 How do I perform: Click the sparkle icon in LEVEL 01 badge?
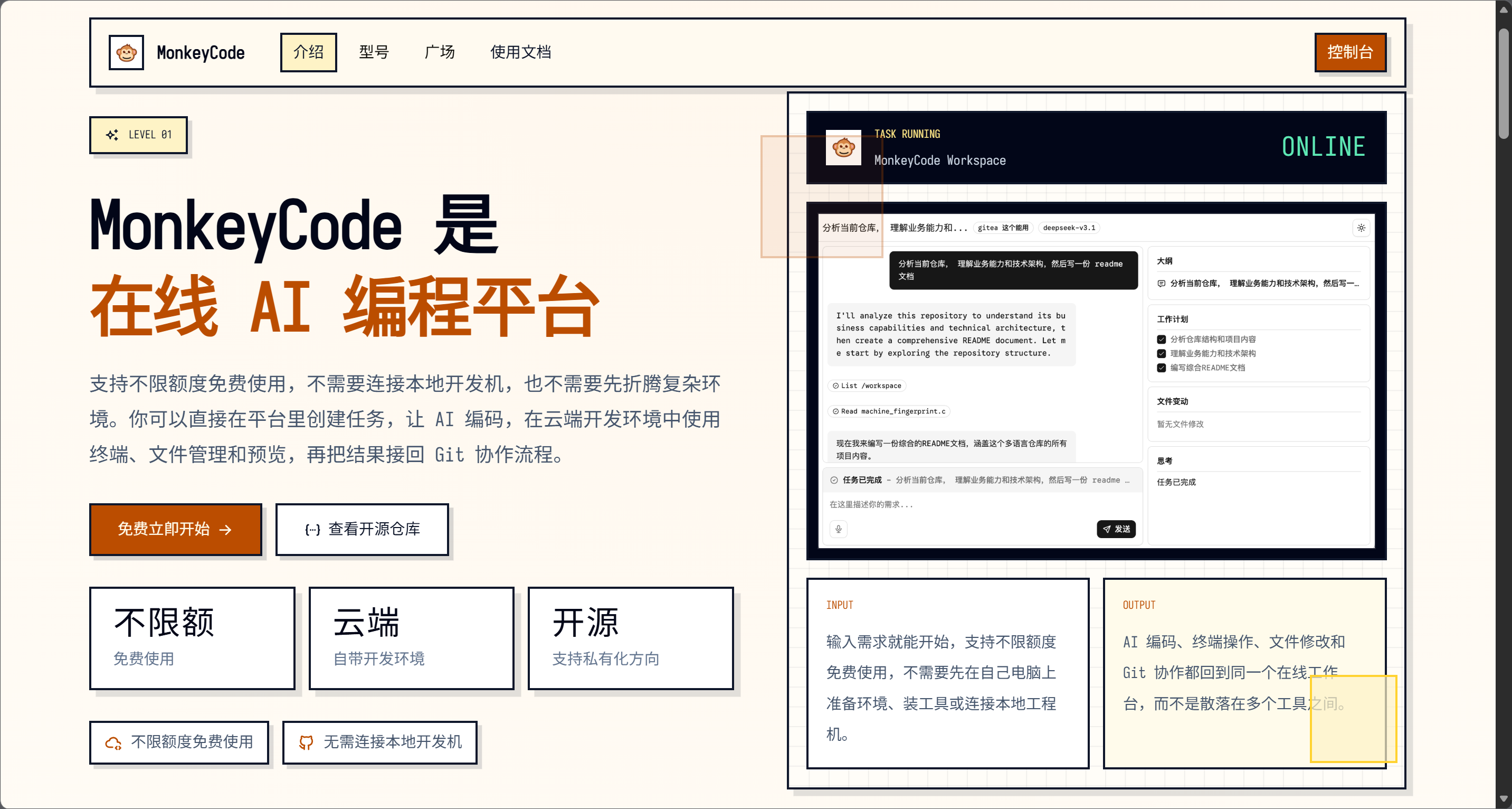112,135
